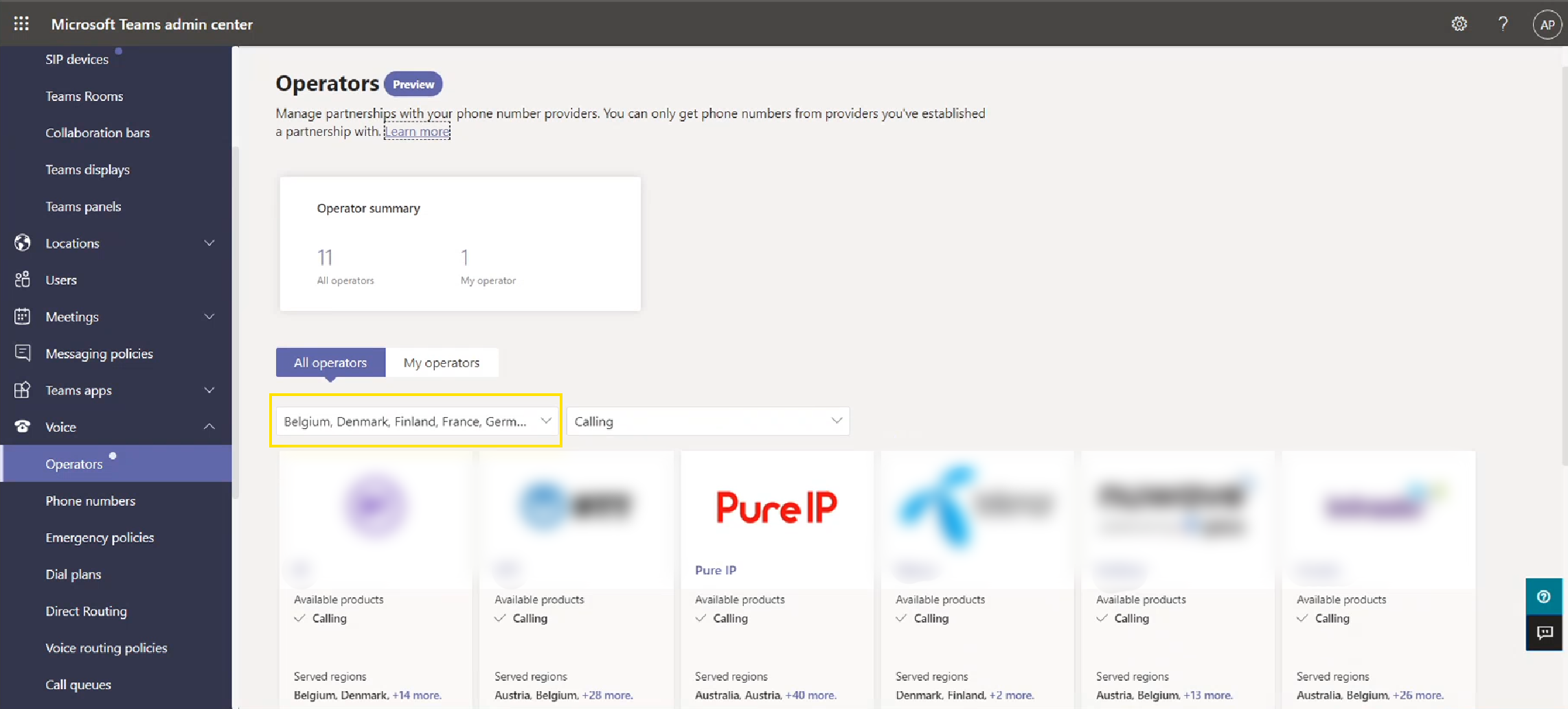Click the Voice phone icon in sidebar
The image size is (1568, 709).
[x=23, y=426]
